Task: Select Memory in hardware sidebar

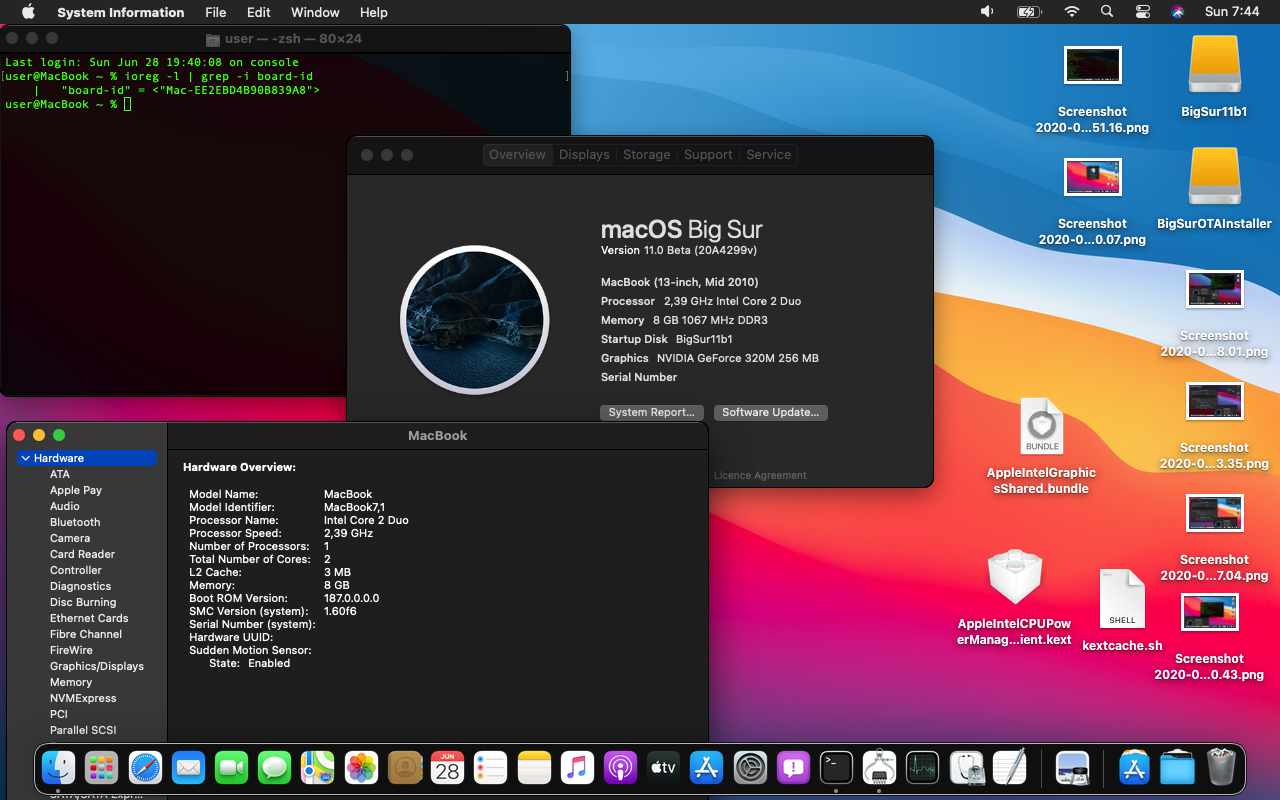Action: [71, 682]
